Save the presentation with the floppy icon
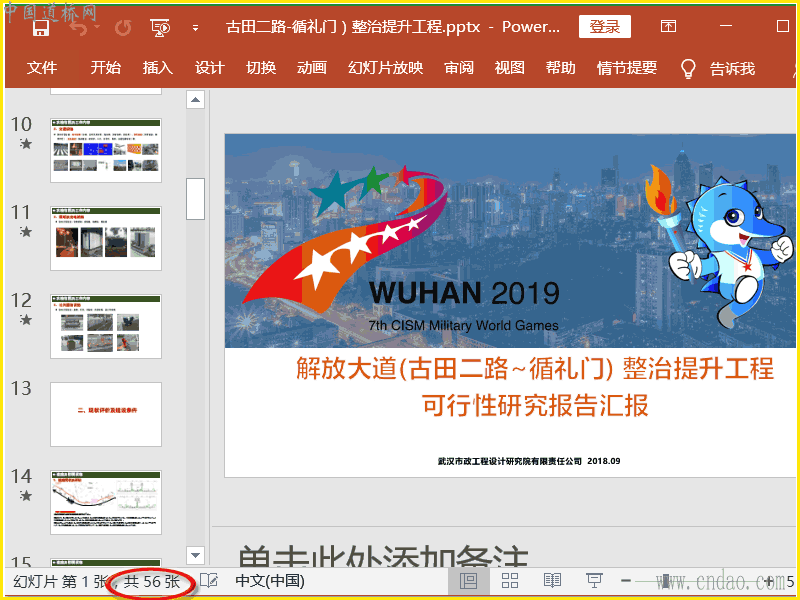Viewport: 800px width, 600px height. click(41, 28)
